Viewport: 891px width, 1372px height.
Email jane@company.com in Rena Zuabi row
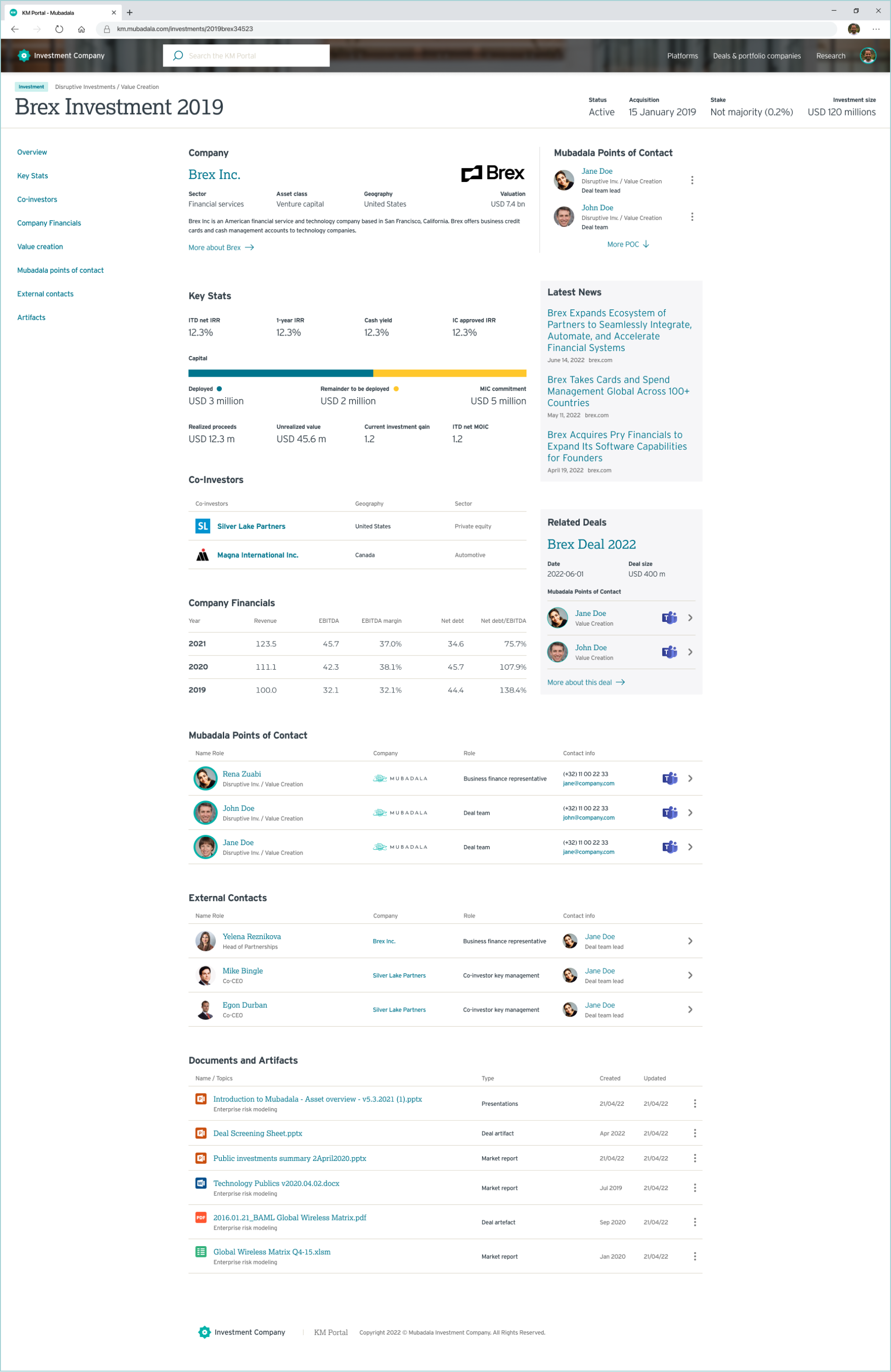click(588, 783)
